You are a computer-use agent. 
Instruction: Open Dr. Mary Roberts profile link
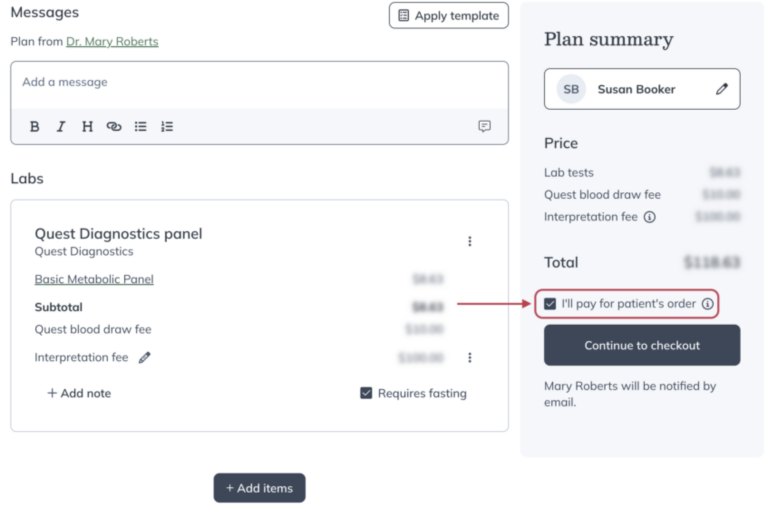pos(112,42)
